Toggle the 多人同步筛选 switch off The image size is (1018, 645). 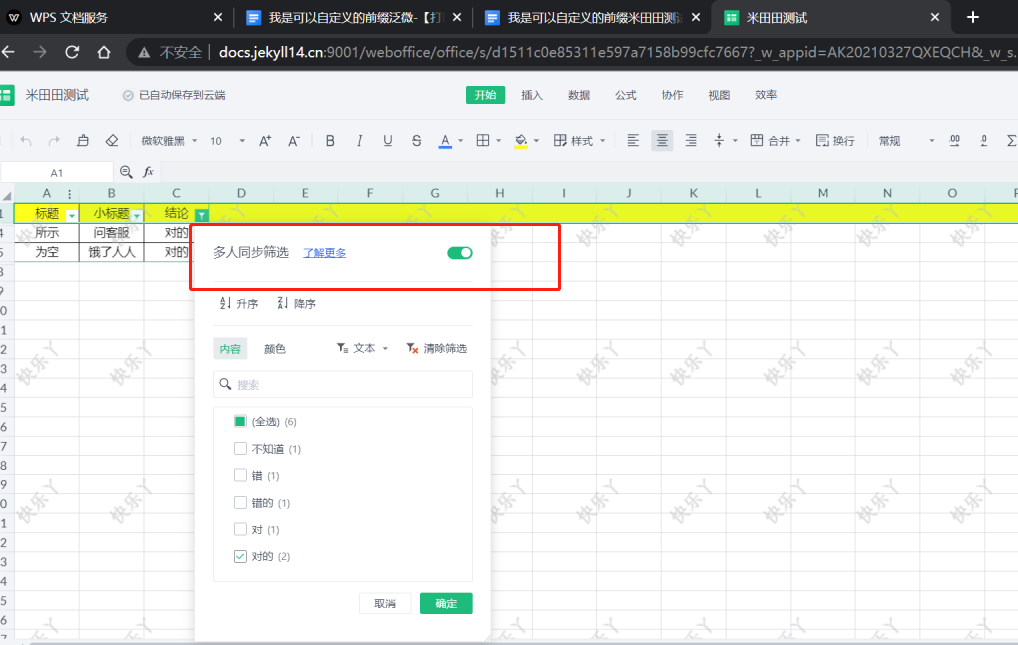[x=460, y=253]
